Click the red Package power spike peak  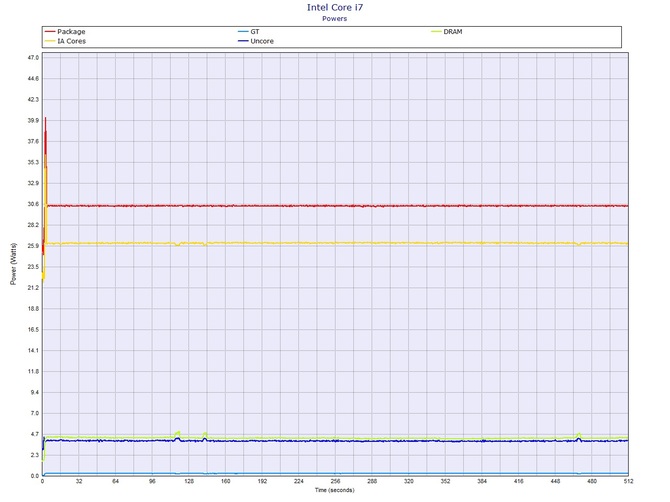pos(45,118)
